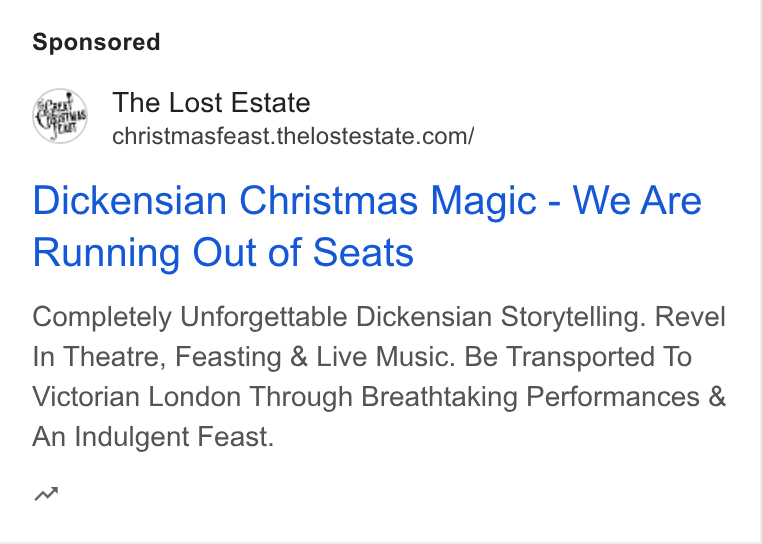Click the "Running Out of Seats" headline line

click(223, 252)
